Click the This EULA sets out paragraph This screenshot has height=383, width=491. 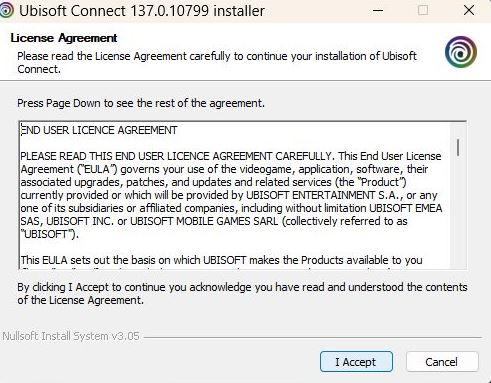(x=222, y=260)
